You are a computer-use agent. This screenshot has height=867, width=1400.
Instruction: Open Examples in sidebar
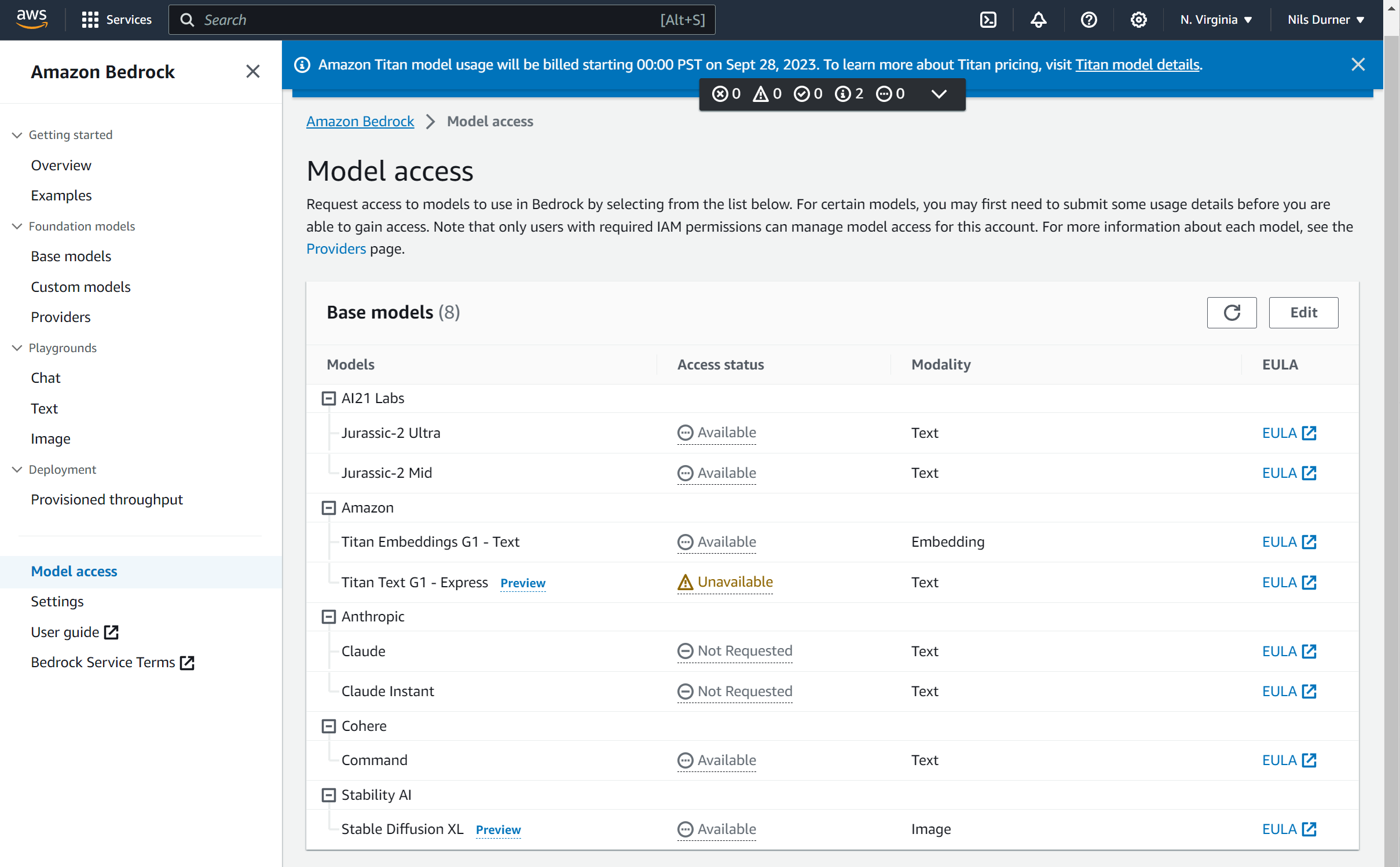61,196
